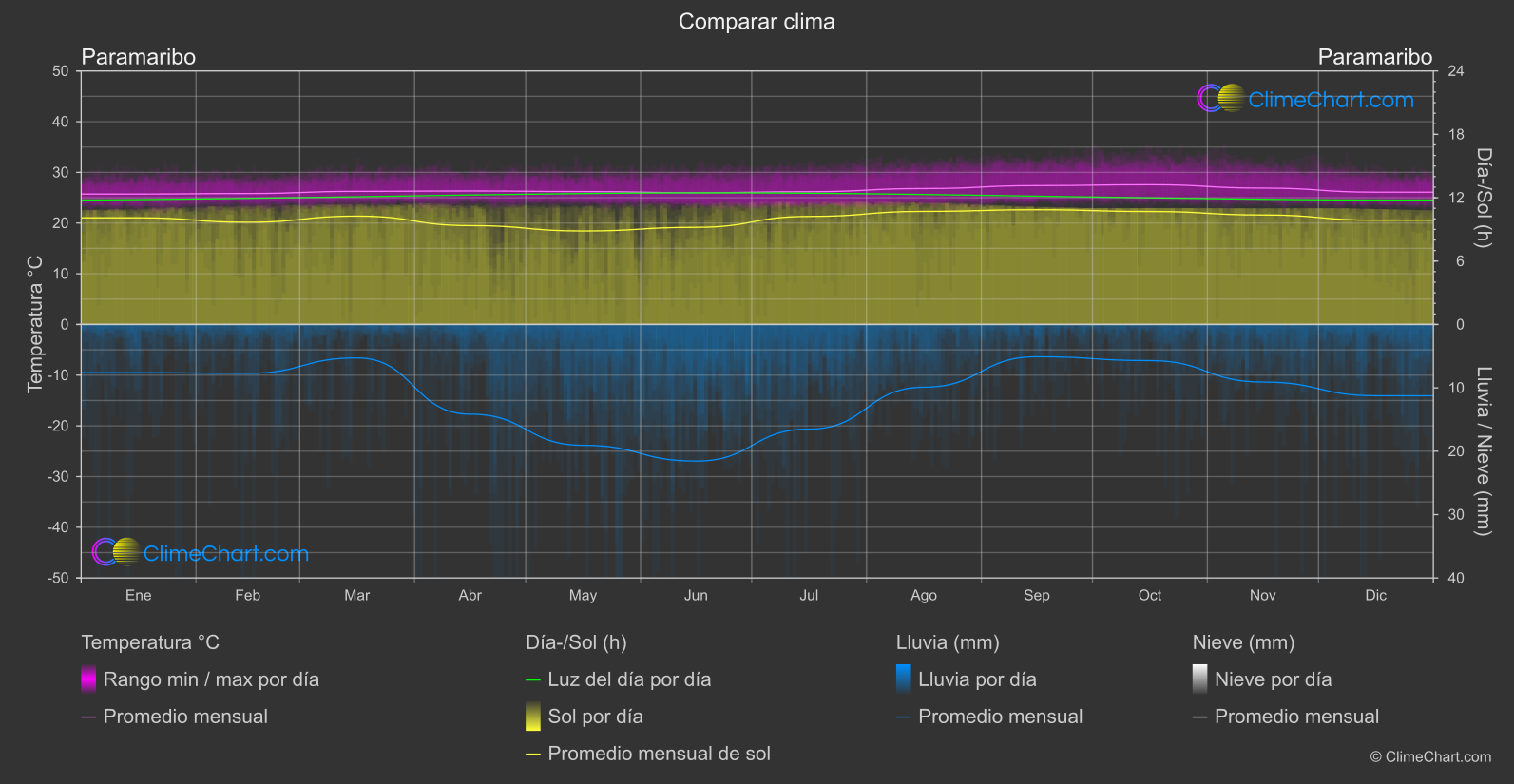Click the 'Ene' month label
Image resolution: width=1514 pixels, height=784 pixels.
point(139,595)
